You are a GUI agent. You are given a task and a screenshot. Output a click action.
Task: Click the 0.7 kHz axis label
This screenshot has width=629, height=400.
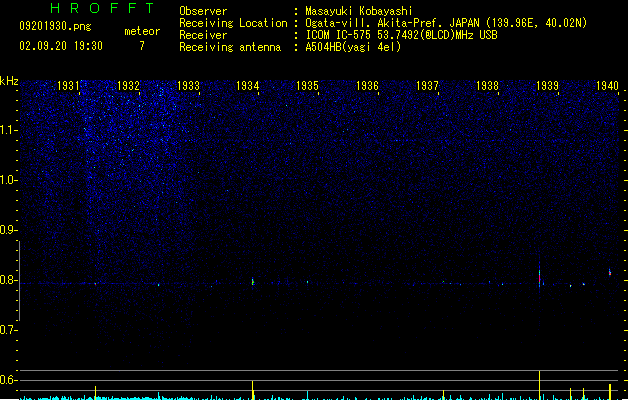(8, 330)
